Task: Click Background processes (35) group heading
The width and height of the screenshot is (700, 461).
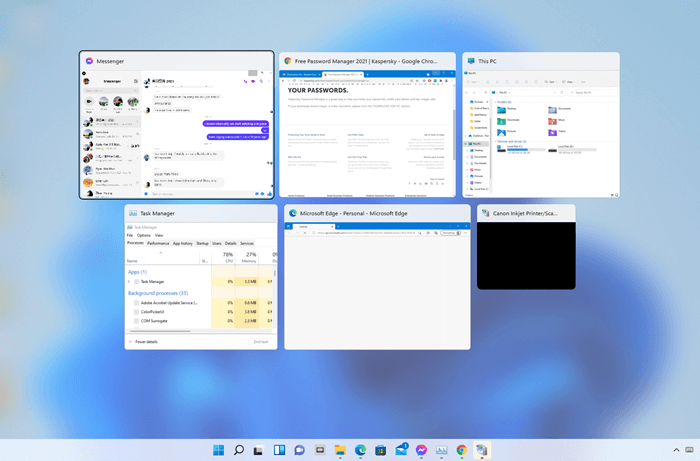Action: tap(158, 293)
